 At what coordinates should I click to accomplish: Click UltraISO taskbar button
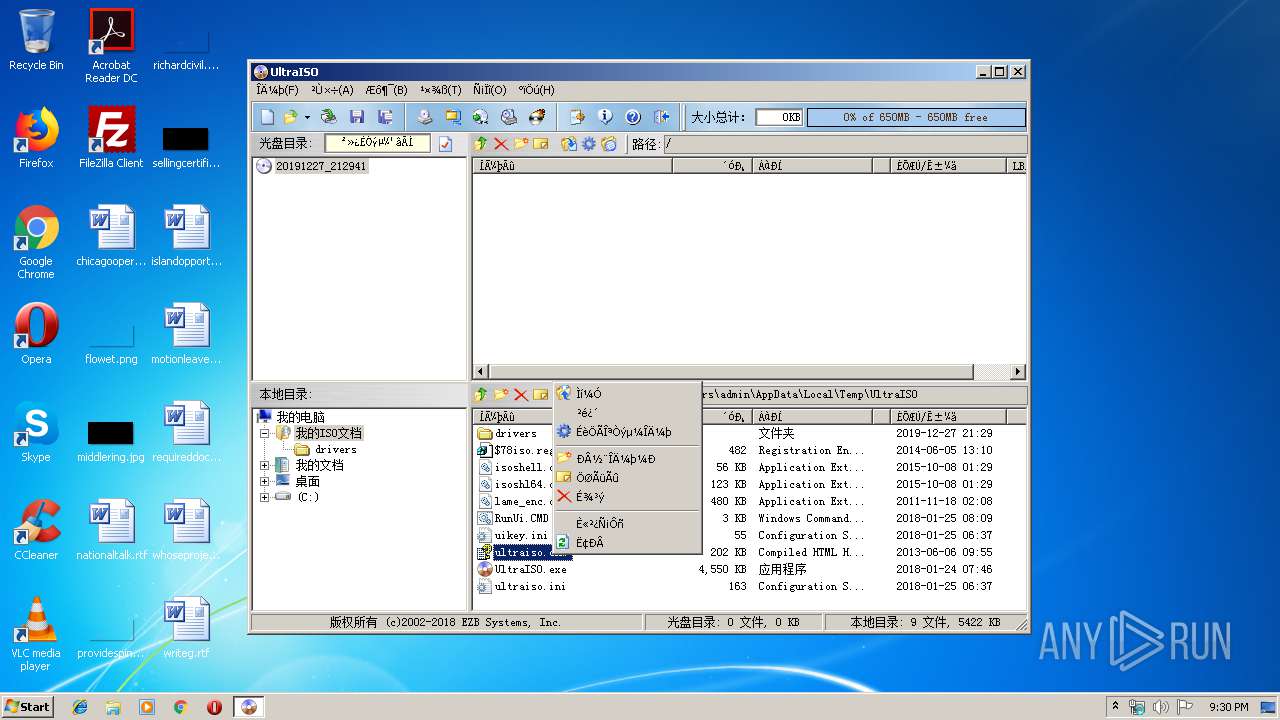click(x=249, y=706)
